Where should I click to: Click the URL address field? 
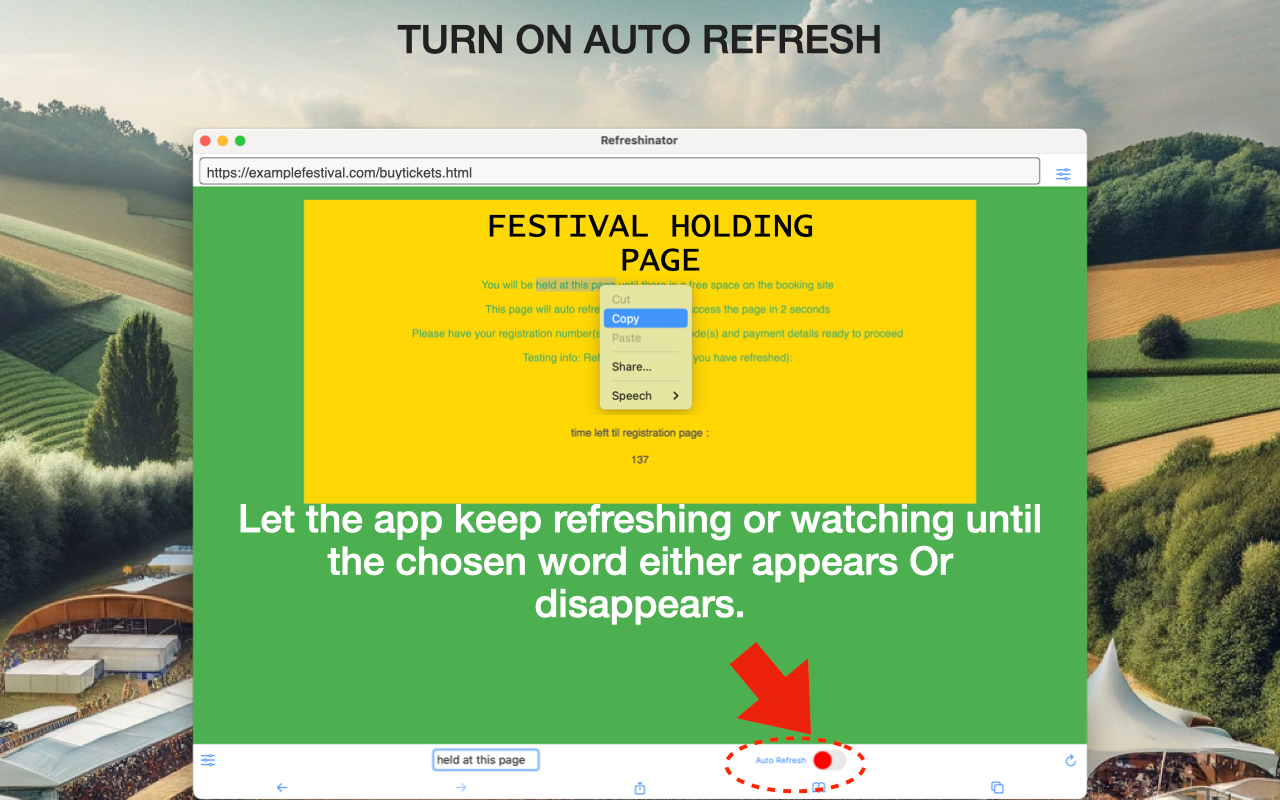[x=619, y=172]
